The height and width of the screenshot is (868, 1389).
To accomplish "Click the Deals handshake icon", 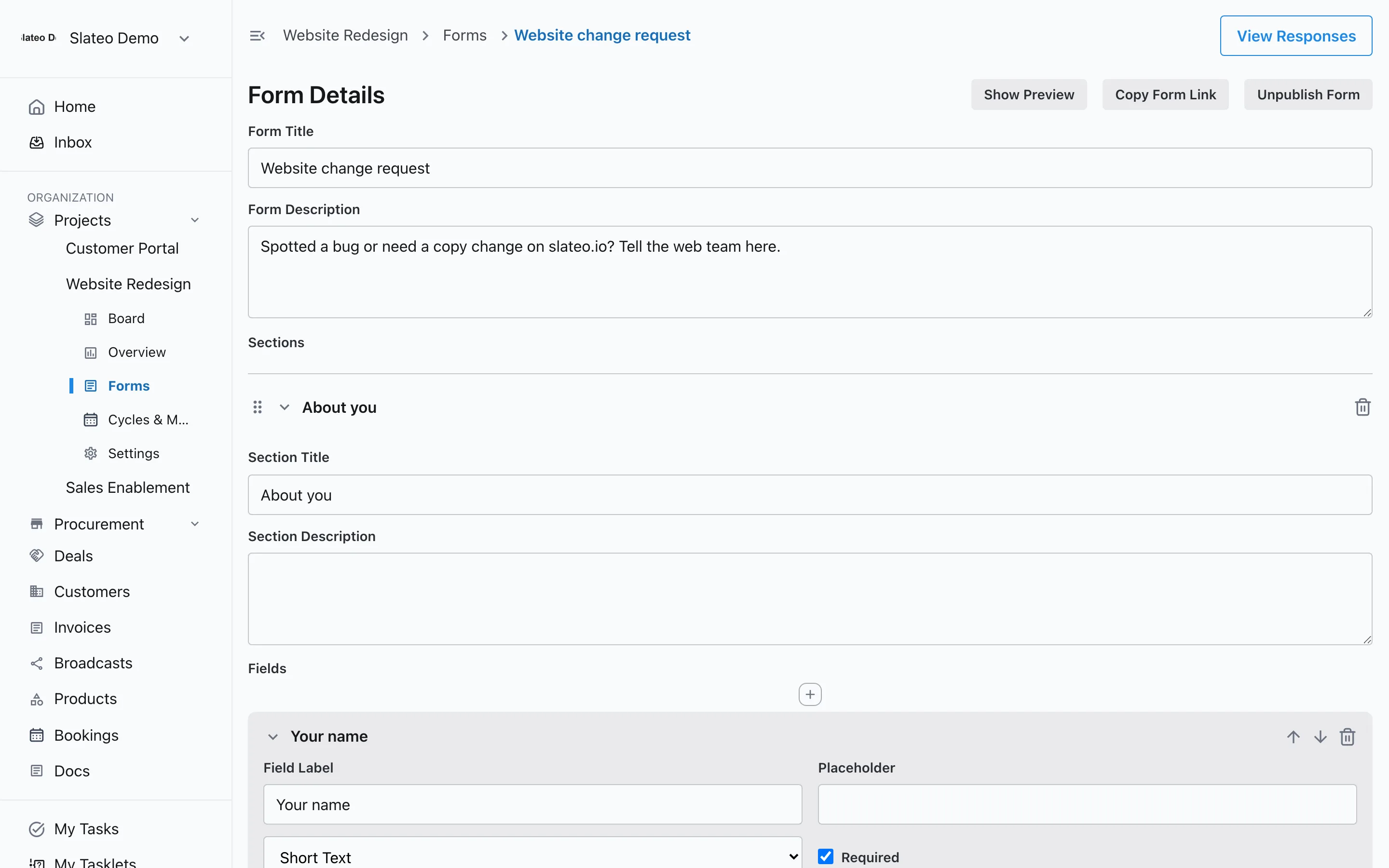I will (x=37, y=556).
